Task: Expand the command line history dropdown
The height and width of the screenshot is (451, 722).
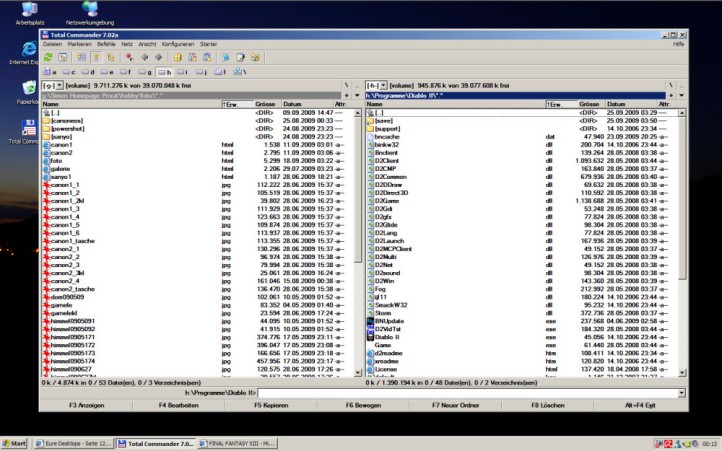Action: click(681, 393)
